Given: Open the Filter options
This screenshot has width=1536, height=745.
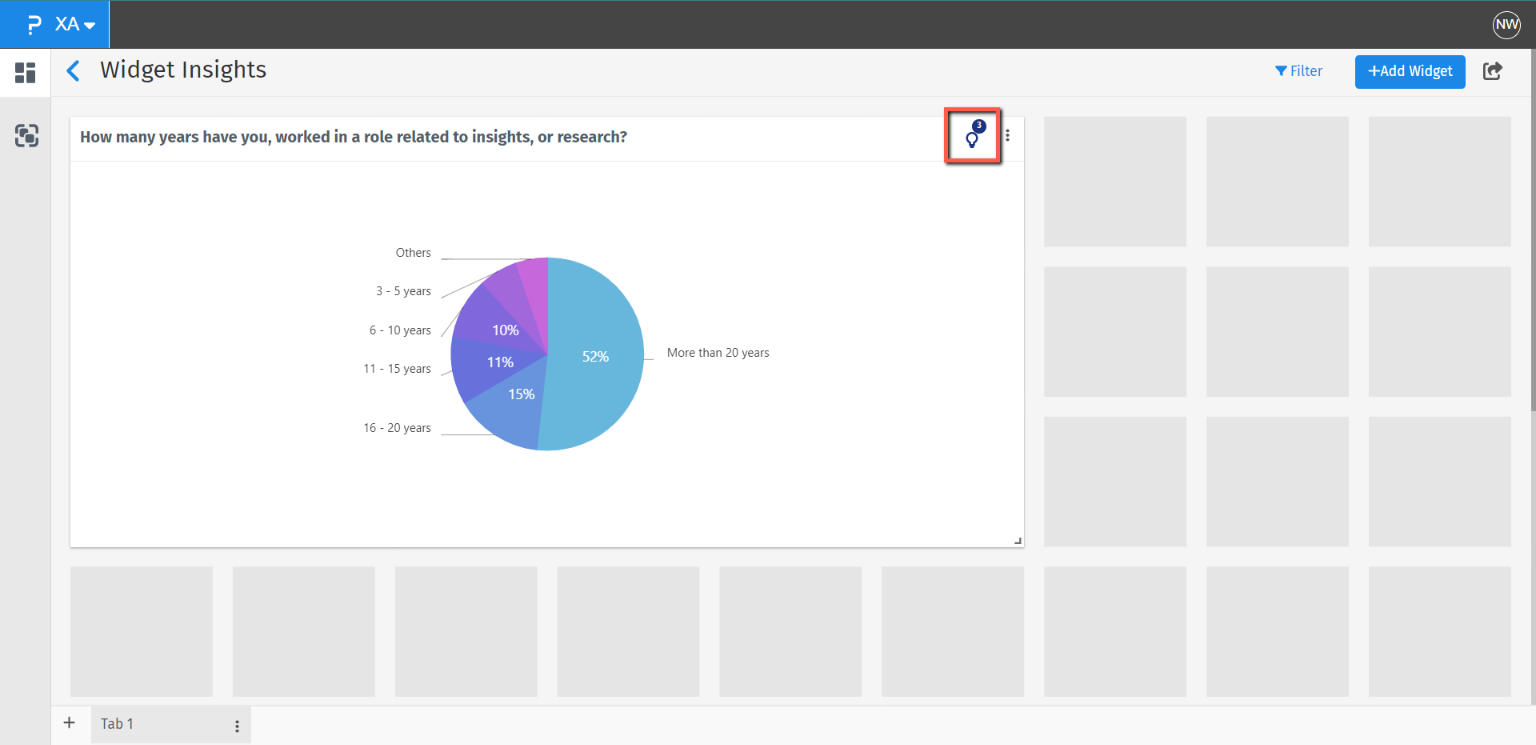Looking at the screenshot, I should [x=1299, y=70].
